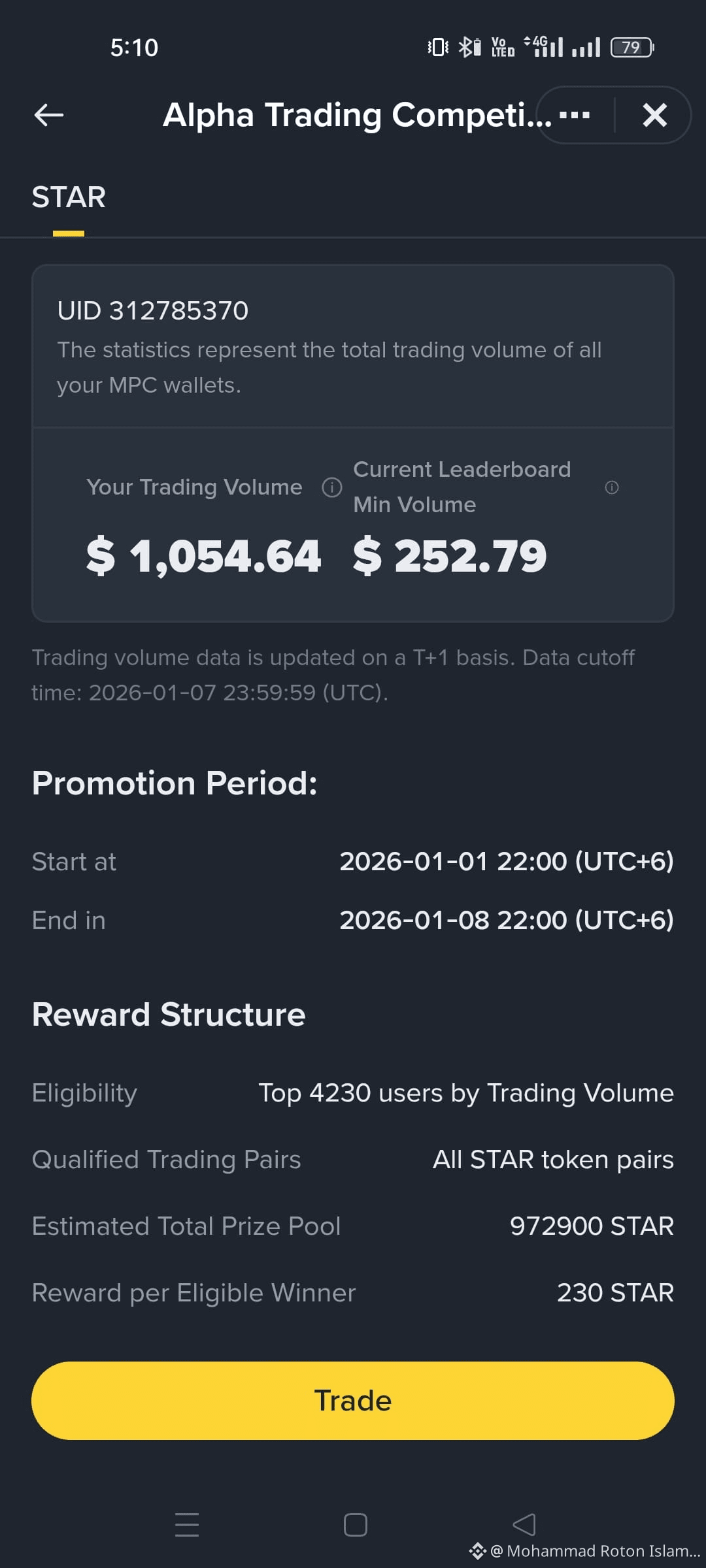Screen dimensions: 706x1568
Task: Open Android recent apps menu icon
Action: click(187, 1524)
